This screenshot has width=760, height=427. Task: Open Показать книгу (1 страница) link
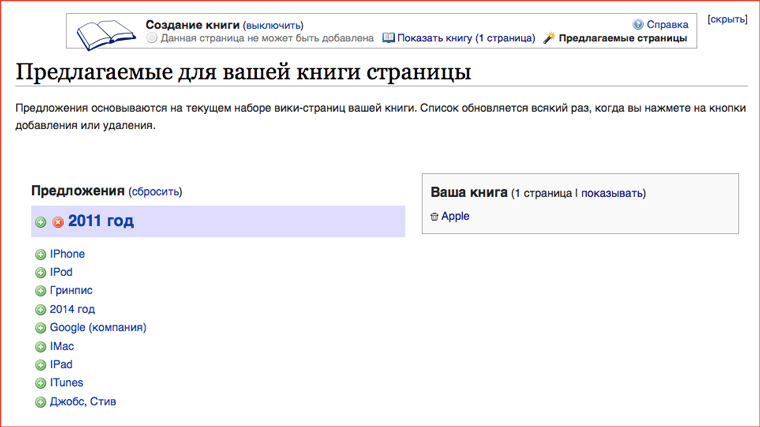pos(466,38)
